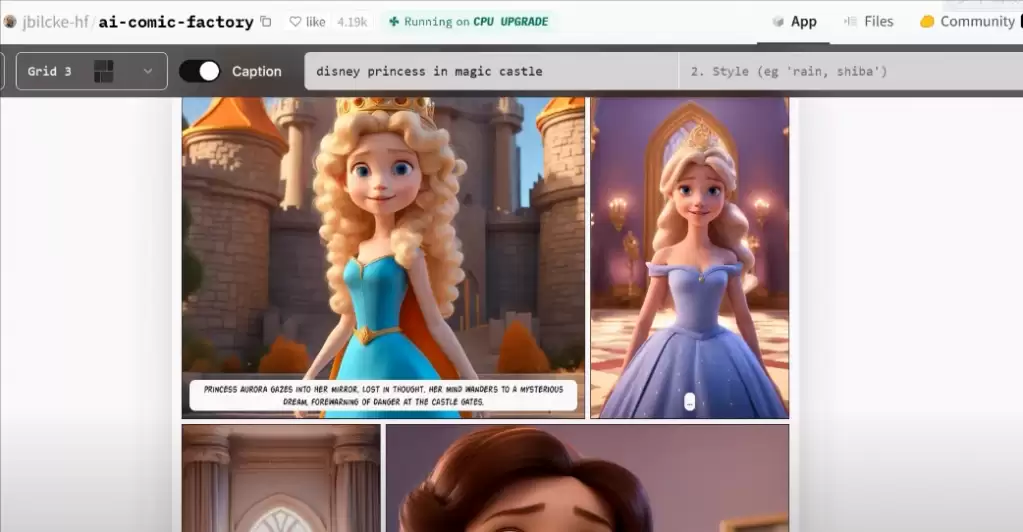Switch to the Files tab

pos(868,22)
